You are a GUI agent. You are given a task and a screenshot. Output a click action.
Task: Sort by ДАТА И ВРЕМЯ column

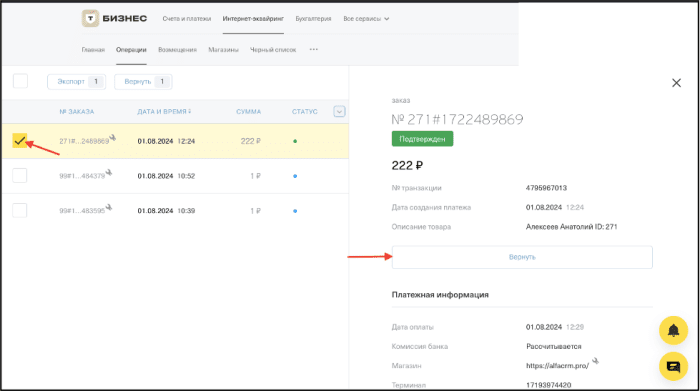tap(164, 112)
